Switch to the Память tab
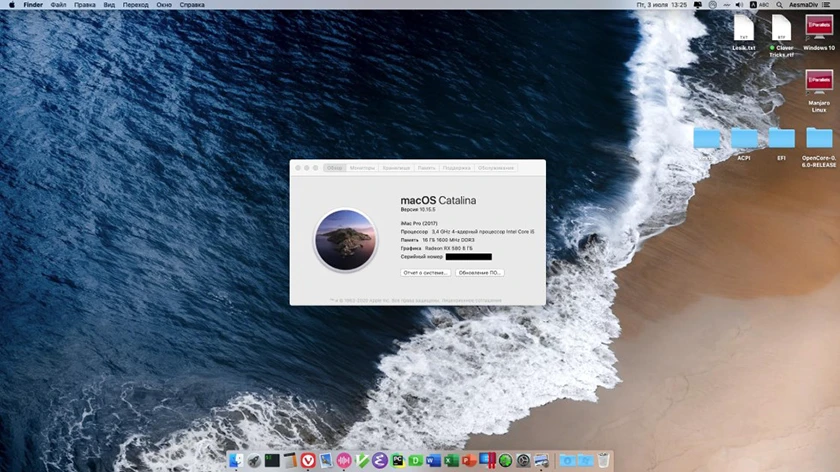 pos(426,168)
